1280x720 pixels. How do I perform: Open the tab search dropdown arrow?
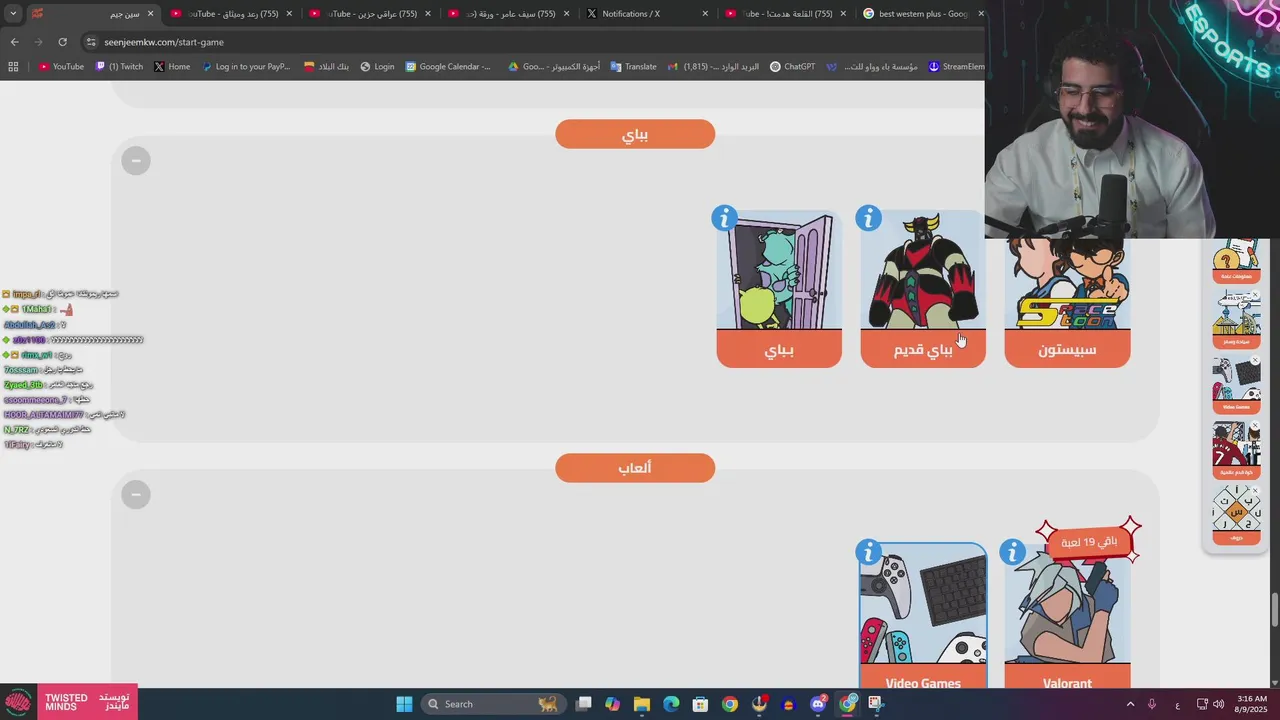pyautogui.click(x=13, y=14)
